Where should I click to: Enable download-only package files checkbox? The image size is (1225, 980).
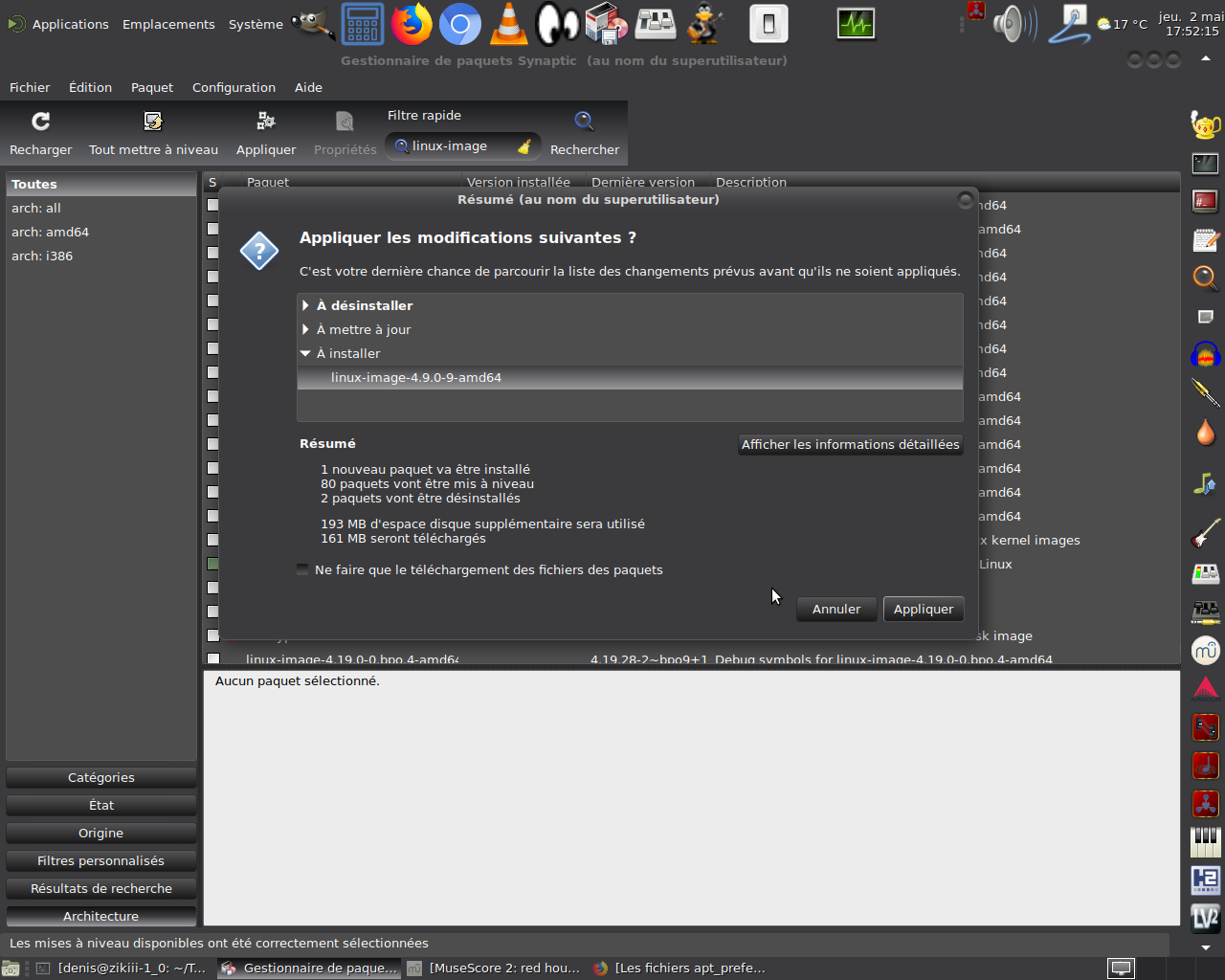click(303, 569)
